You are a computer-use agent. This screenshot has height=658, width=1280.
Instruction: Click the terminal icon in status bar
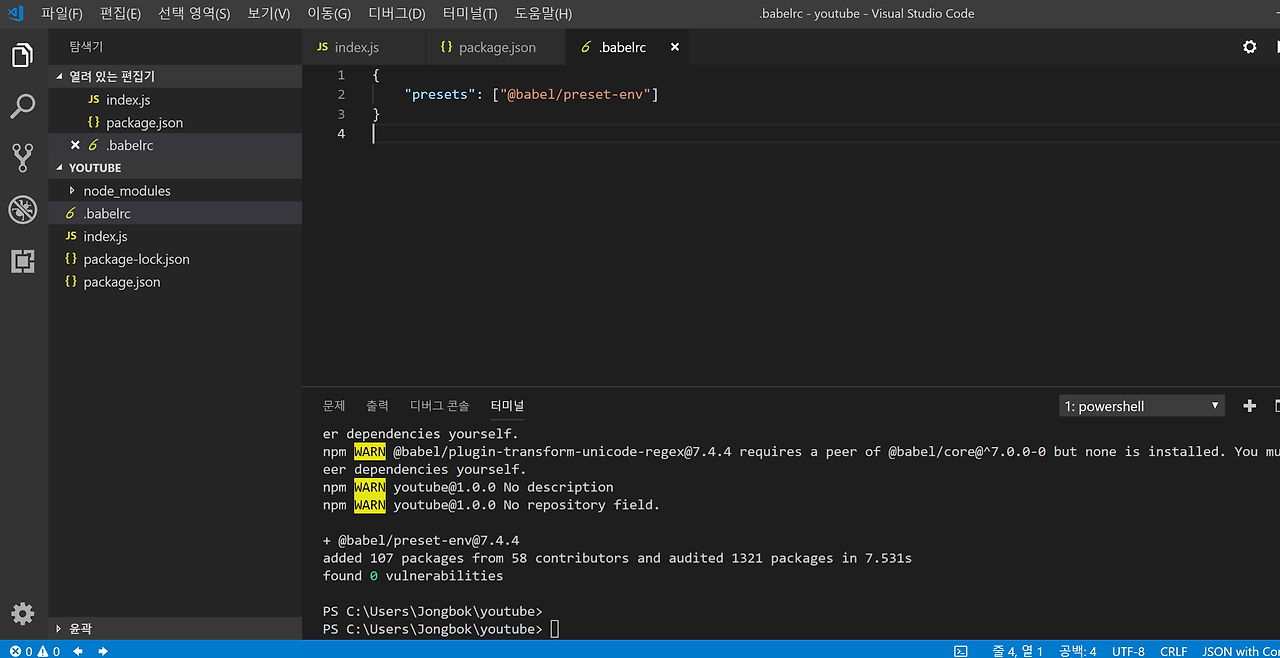961,651
